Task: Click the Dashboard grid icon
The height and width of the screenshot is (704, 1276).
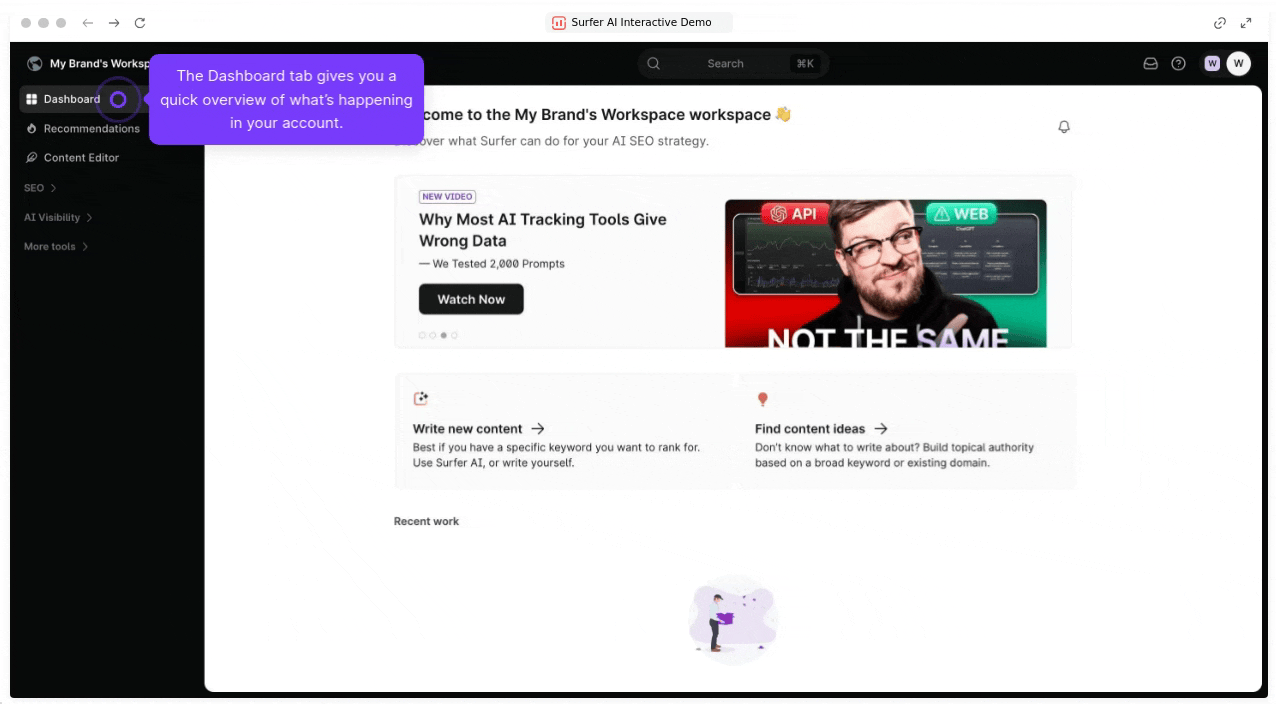Action: tap(32, 99)
